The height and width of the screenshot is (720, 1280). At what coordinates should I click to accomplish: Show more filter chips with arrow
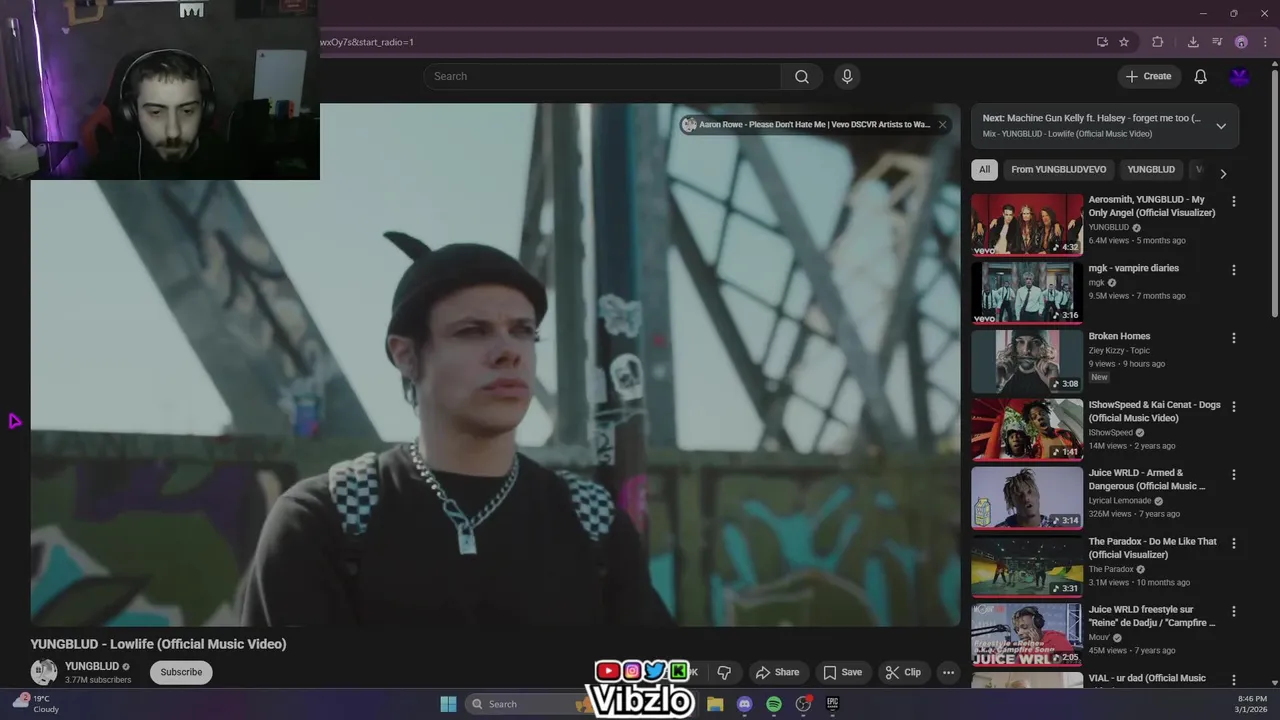1222,173
